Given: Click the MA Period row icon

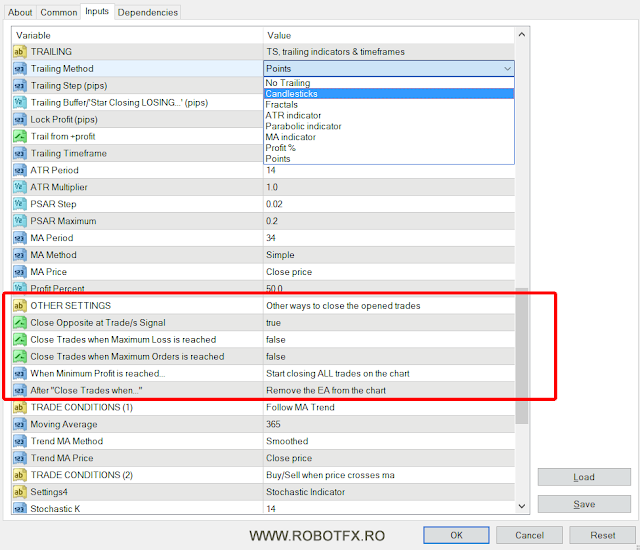Looking at the screenshot, I should pos(19,238).
